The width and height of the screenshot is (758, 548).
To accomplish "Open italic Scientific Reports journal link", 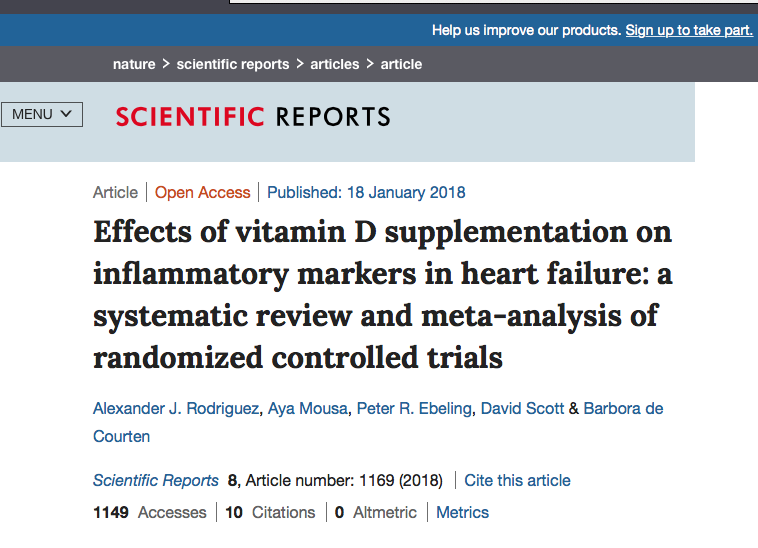I will click(156, 480).
